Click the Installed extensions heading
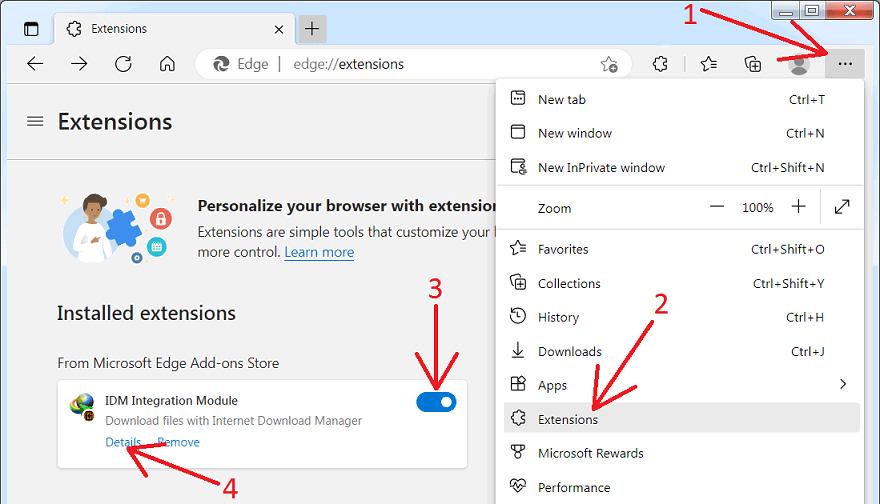 pyautogui.click(x=146, y=313)
